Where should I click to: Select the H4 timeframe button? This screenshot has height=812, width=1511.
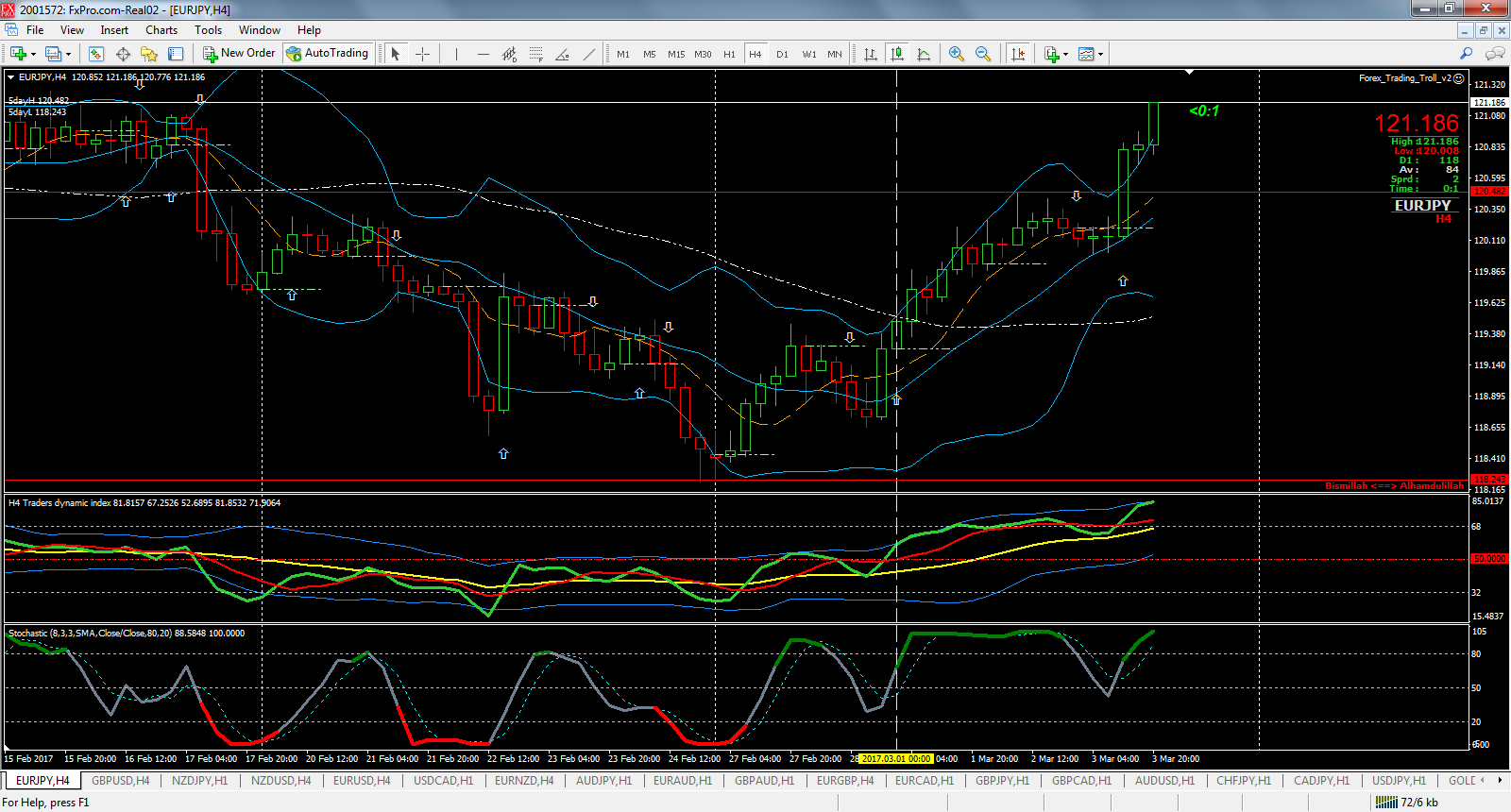click(x=755, y=54)
